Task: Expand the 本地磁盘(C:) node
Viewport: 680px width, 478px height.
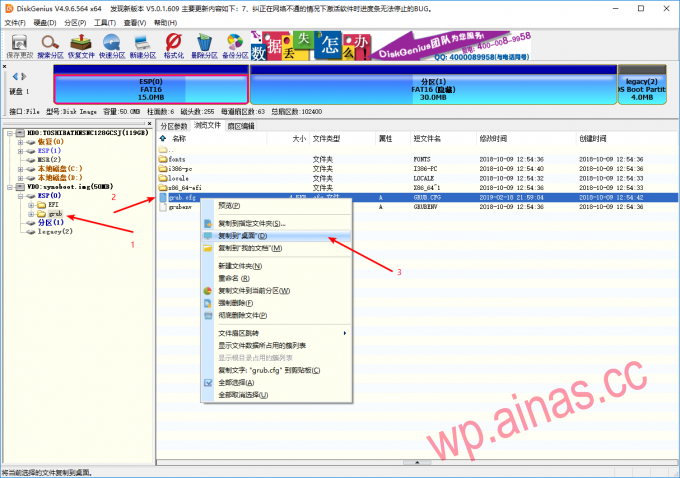Action: click(20, 169)
